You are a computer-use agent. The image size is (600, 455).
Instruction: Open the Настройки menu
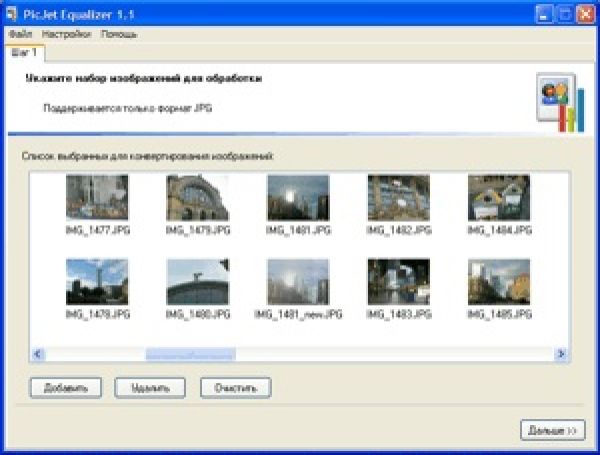point(67,34)
